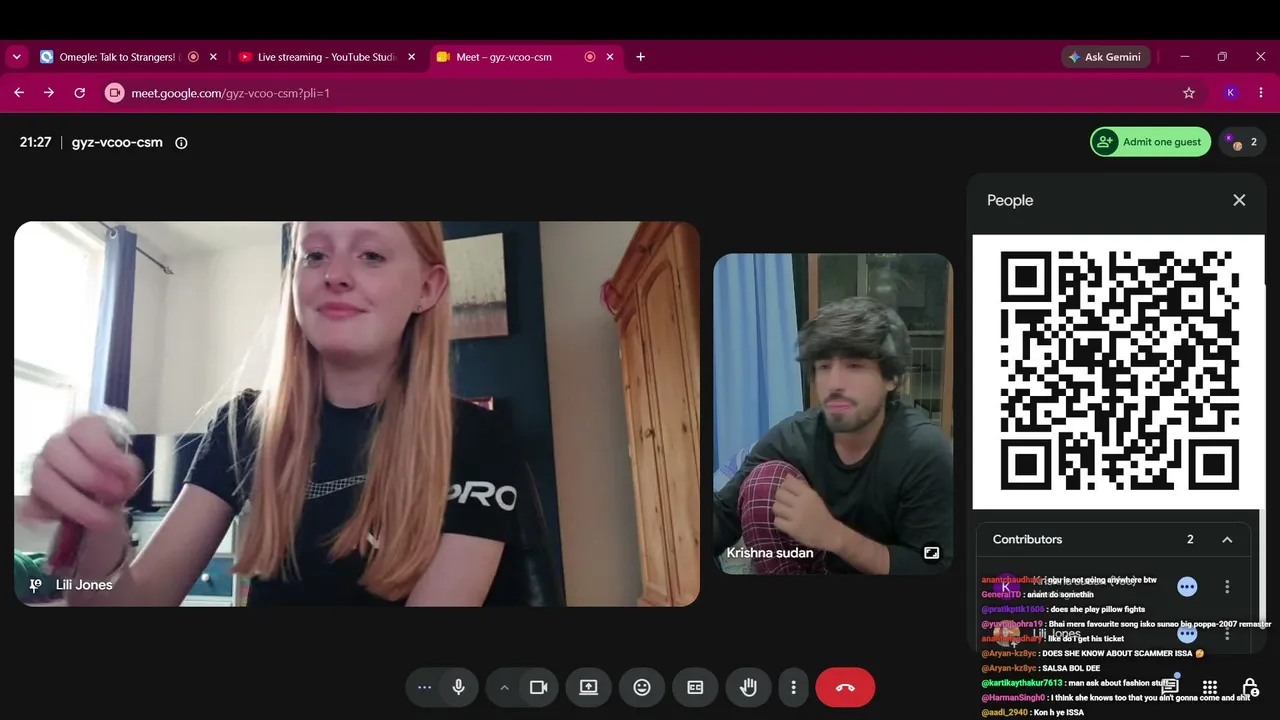1280x720 pixels.
Task: Toggle closed captions
Action: tap(695, 687)
